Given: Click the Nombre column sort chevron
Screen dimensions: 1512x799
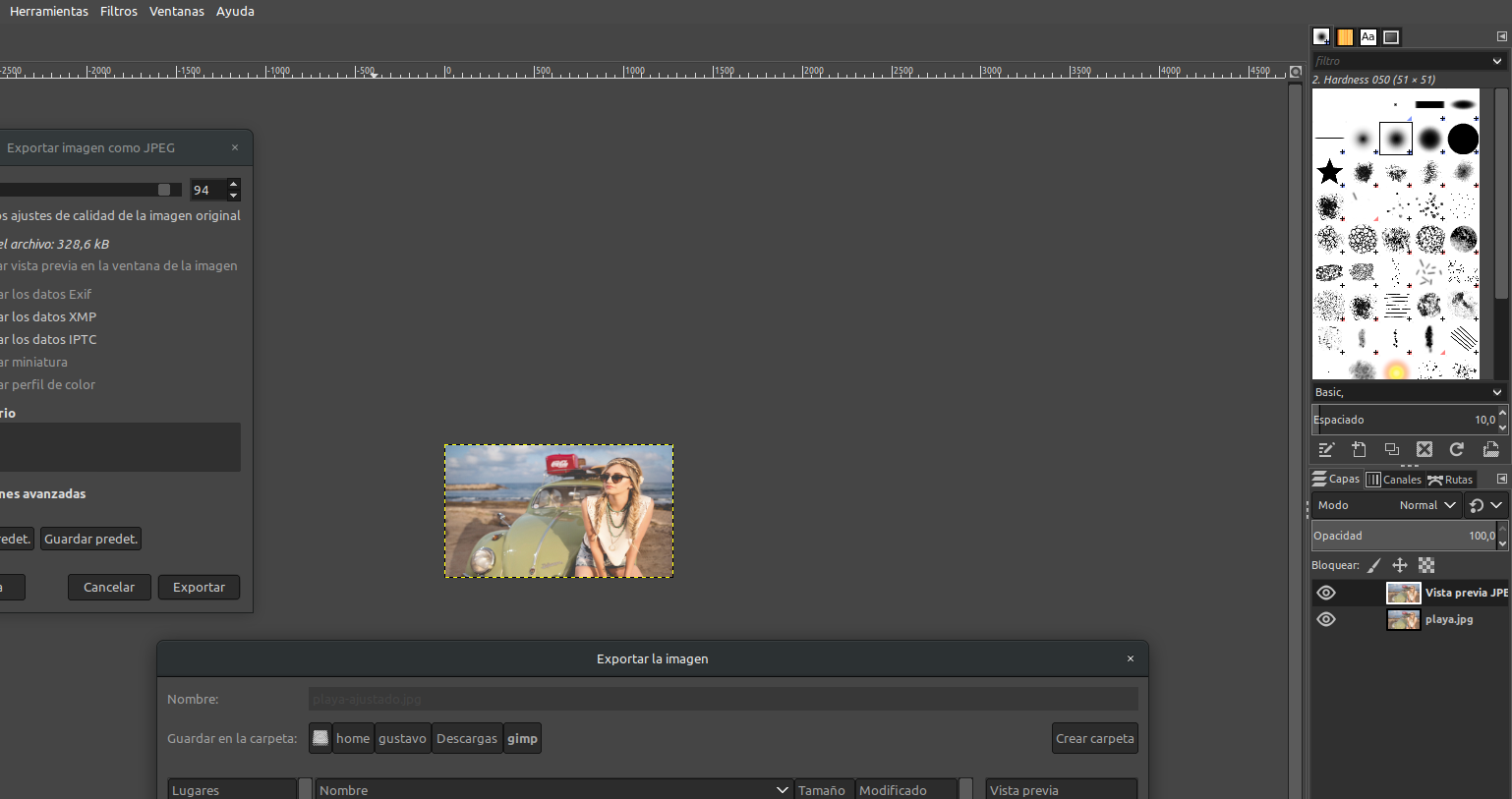Looking at the screenshot, I should click(x=783, y=790).
